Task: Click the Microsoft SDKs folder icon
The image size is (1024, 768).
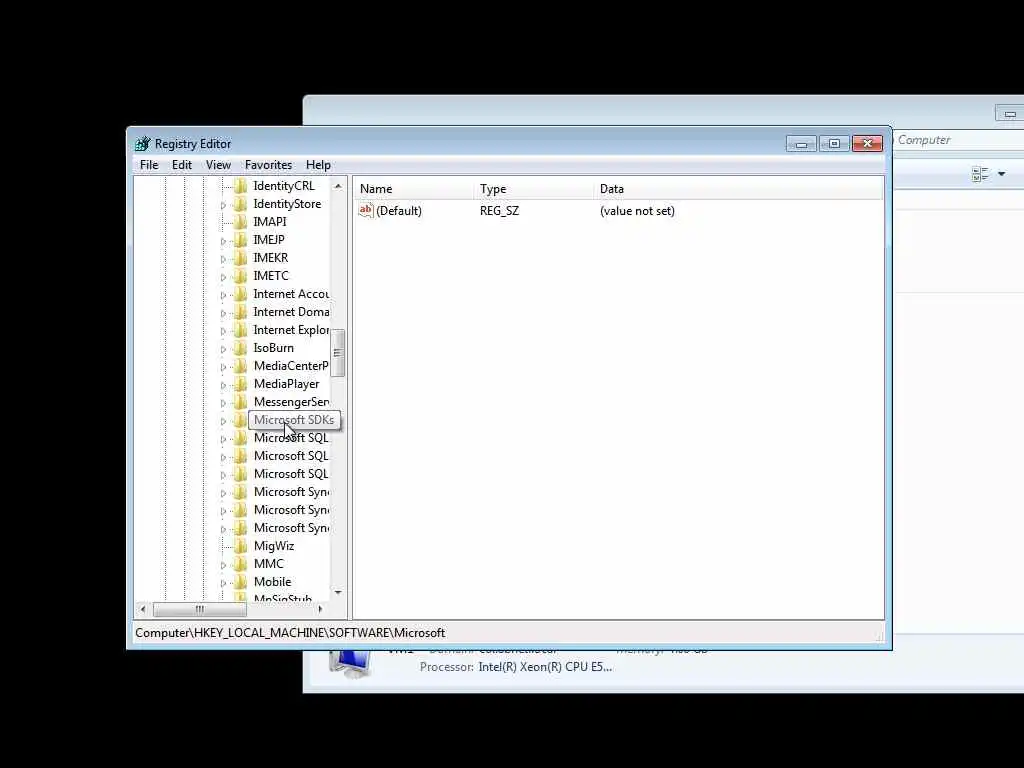Action: 240,420
